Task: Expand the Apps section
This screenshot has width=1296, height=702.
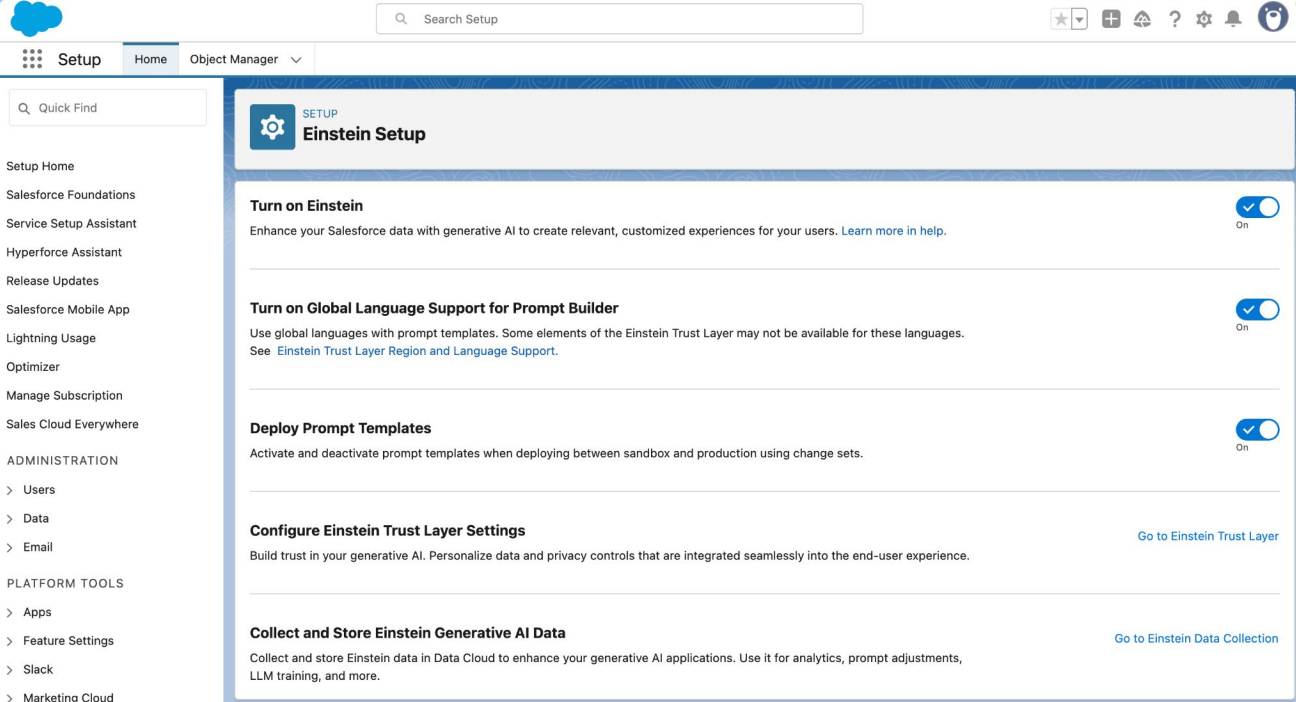Action: [x=10, y=612]
